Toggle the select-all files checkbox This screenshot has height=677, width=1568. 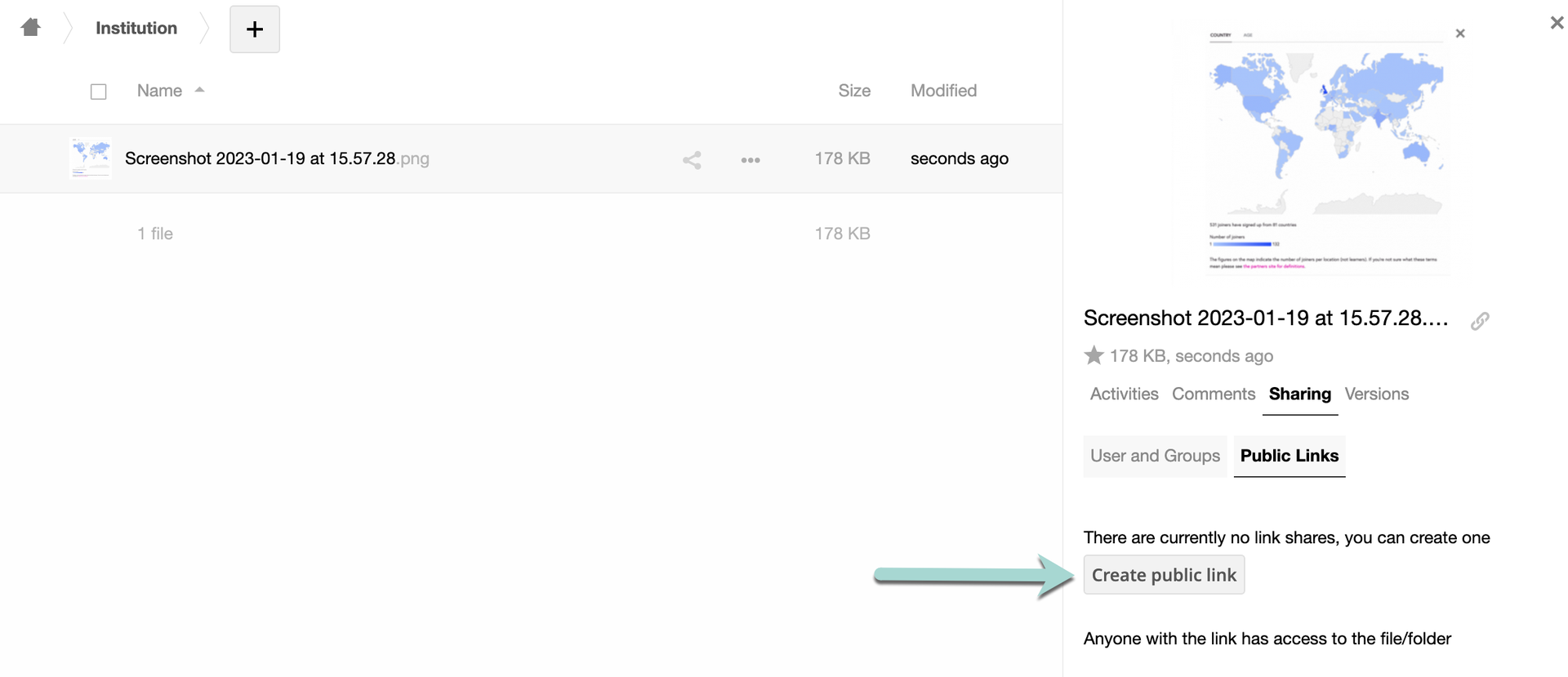tap(99, 91)
